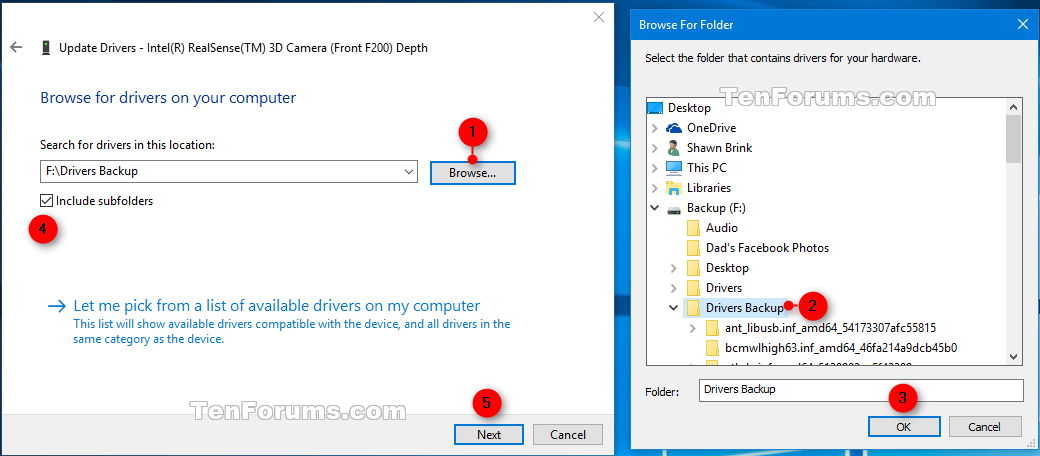Click the This PC computer icon
The image size is (1040, 456).
coord(674,168)
